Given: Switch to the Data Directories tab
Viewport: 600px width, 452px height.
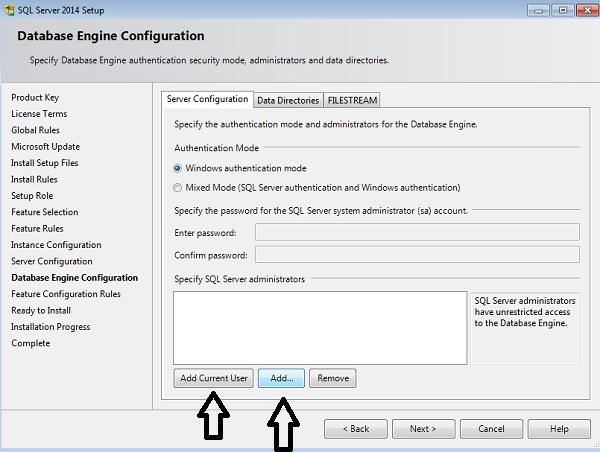Looking at the screenshot, I should (288, 100).
